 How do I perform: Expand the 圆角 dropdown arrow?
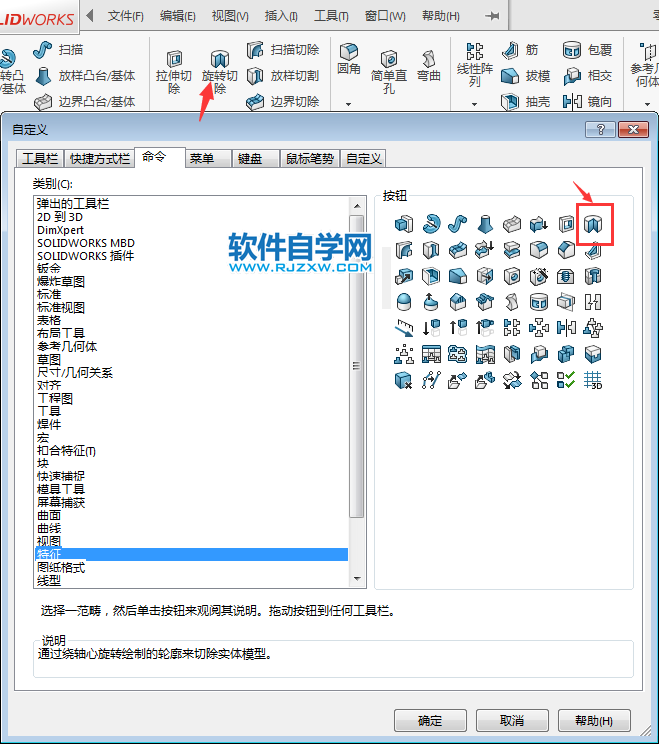[x=349, y=104]
